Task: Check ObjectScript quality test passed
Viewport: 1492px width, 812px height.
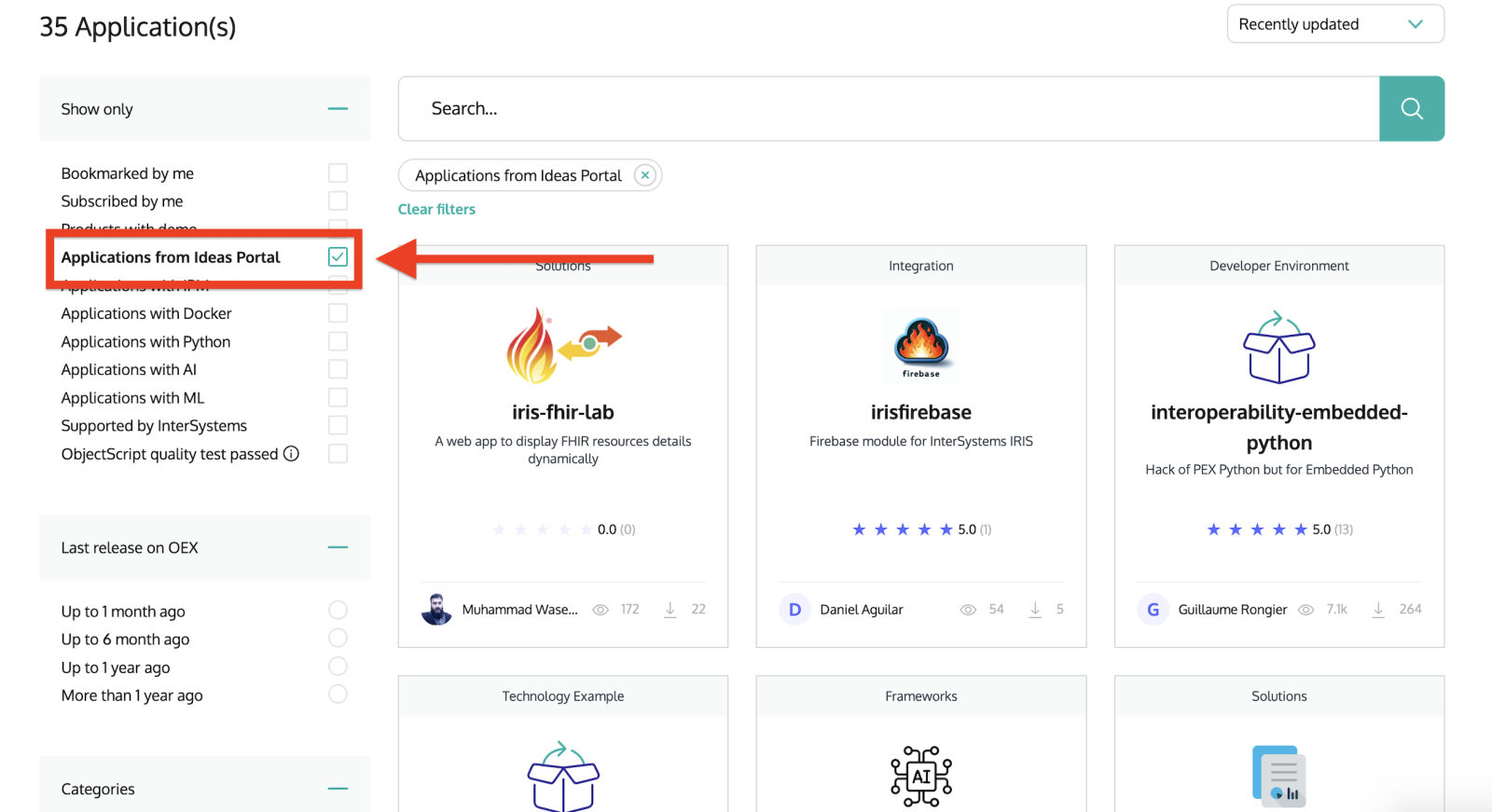Action: [338, 454]
